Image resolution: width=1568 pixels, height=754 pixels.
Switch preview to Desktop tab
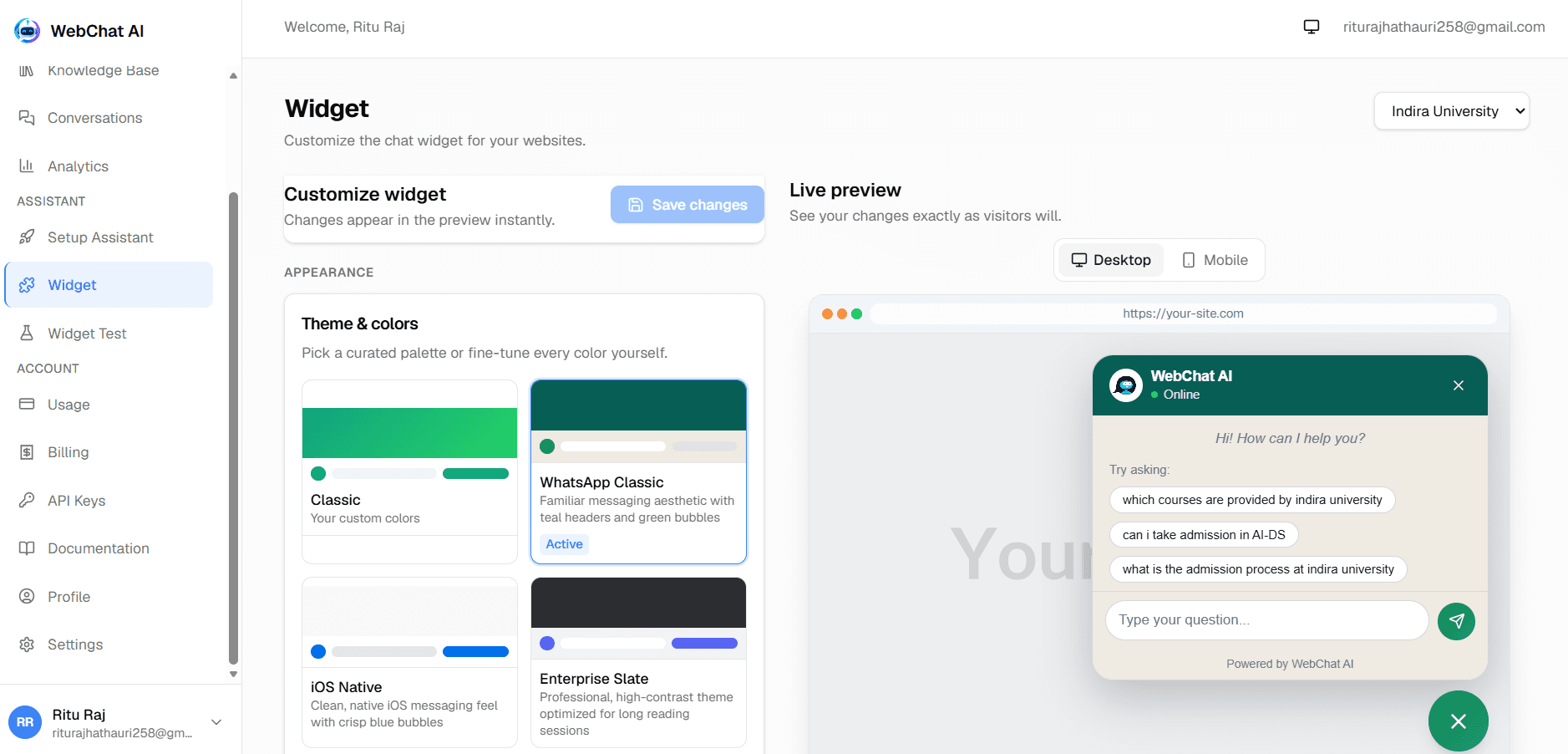(x=1111, y=260)
